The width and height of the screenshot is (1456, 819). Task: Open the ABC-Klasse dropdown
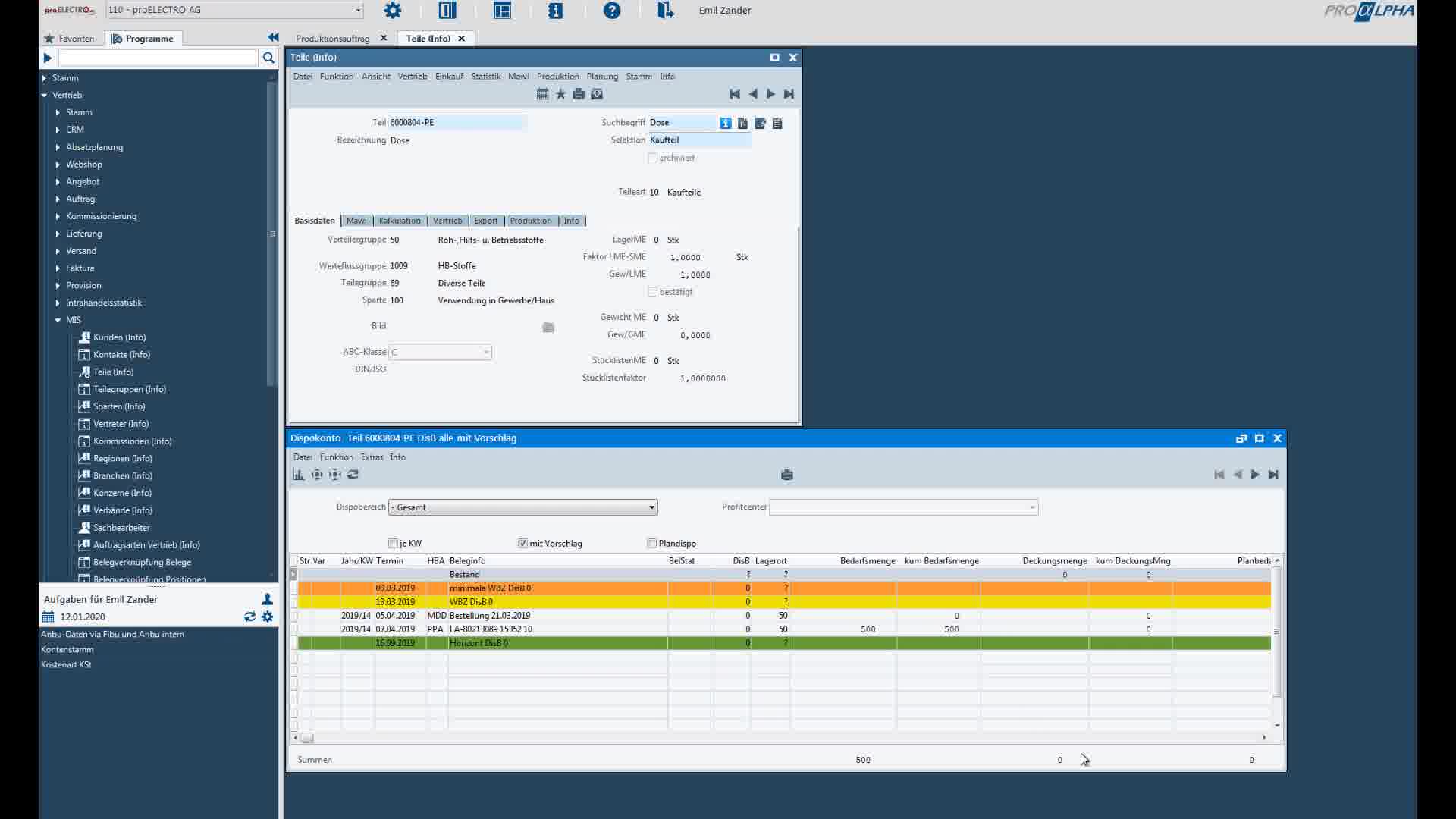pos(486,352)
